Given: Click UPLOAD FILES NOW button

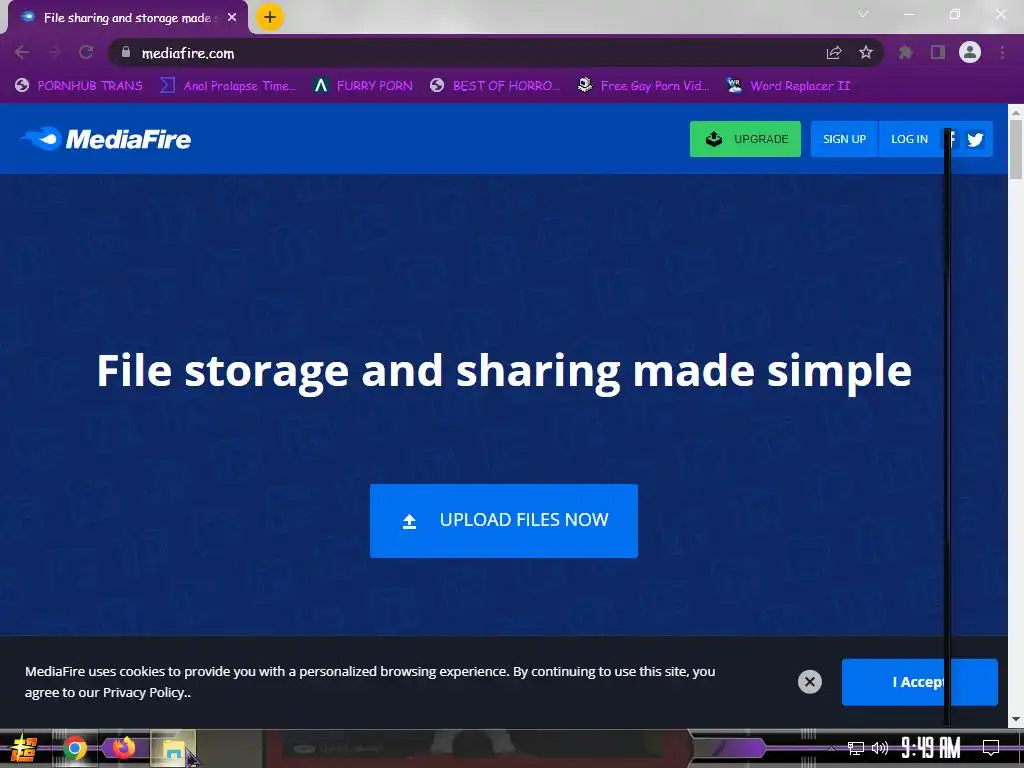Looking at the screenshot, I should tap(504, 520).
